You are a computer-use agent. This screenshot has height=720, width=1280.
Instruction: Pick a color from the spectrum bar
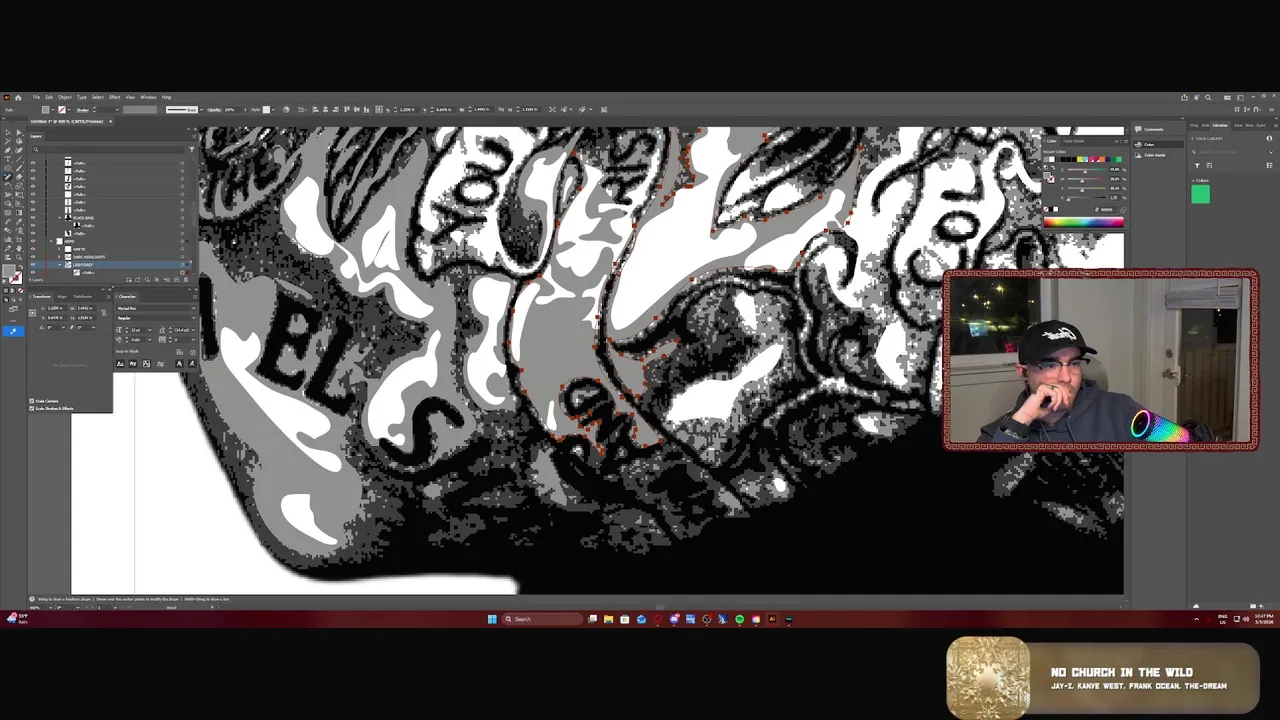tap(1084, 222)
